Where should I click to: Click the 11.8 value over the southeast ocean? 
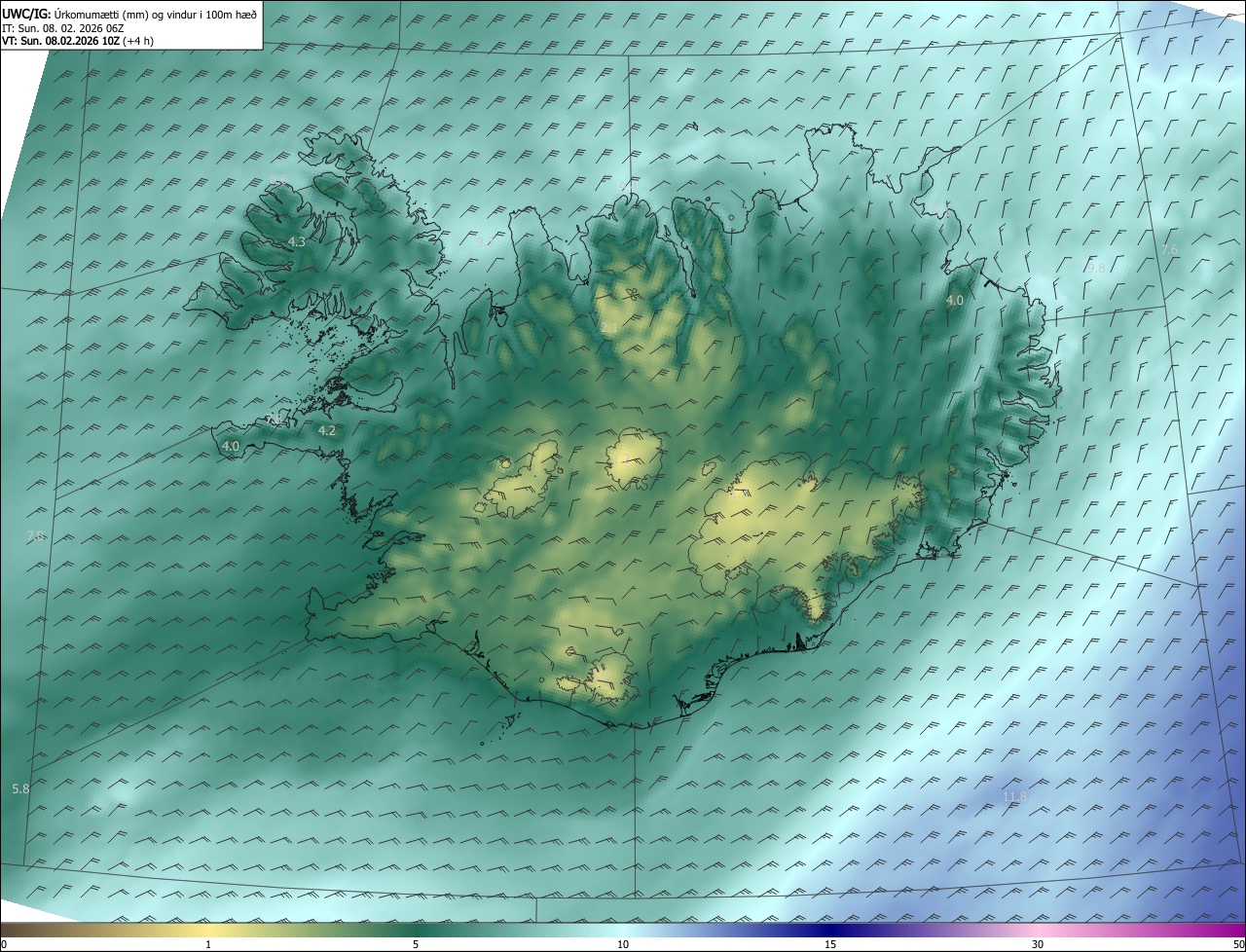tap(1014, 797)
